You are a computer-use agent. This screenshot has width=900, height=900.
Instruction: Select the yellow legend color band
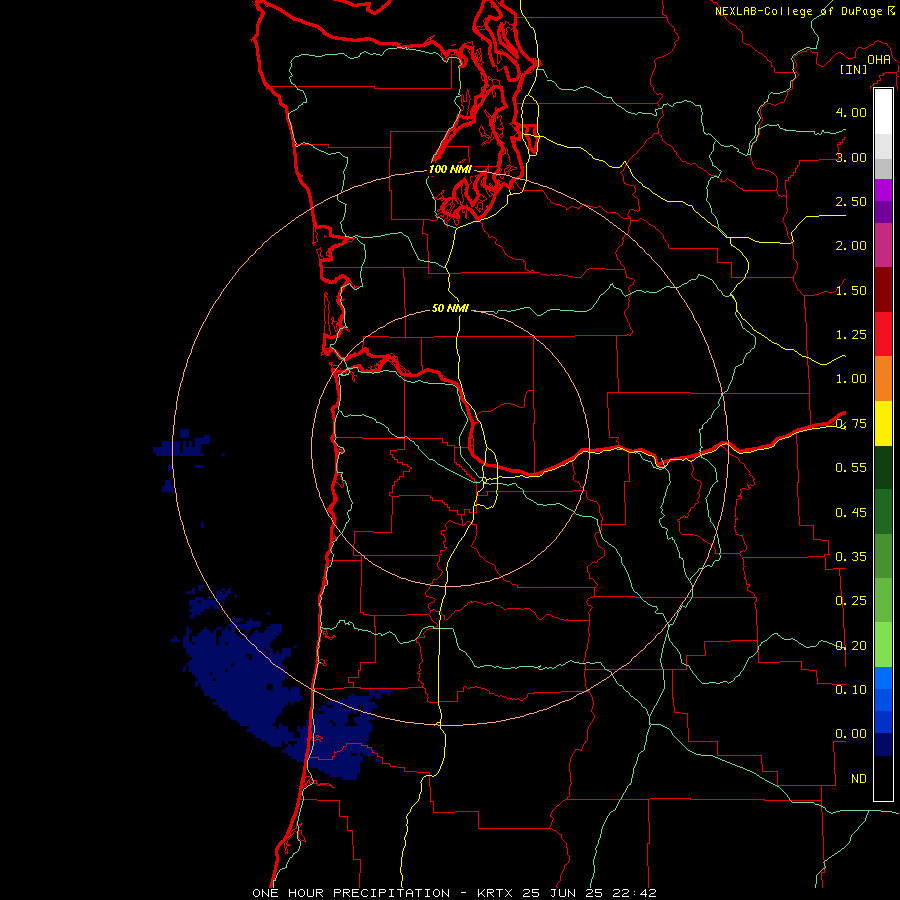883,423
